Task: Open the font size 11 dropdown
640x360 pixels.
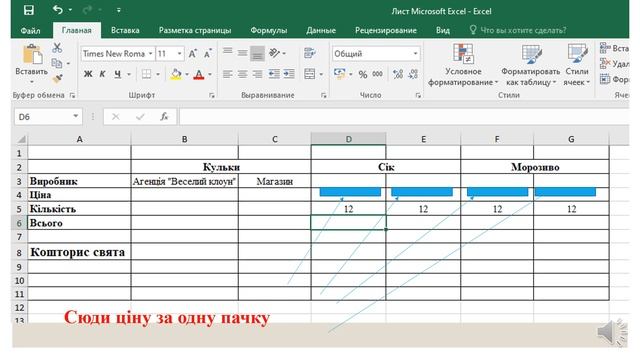Action: click(179, 53)
